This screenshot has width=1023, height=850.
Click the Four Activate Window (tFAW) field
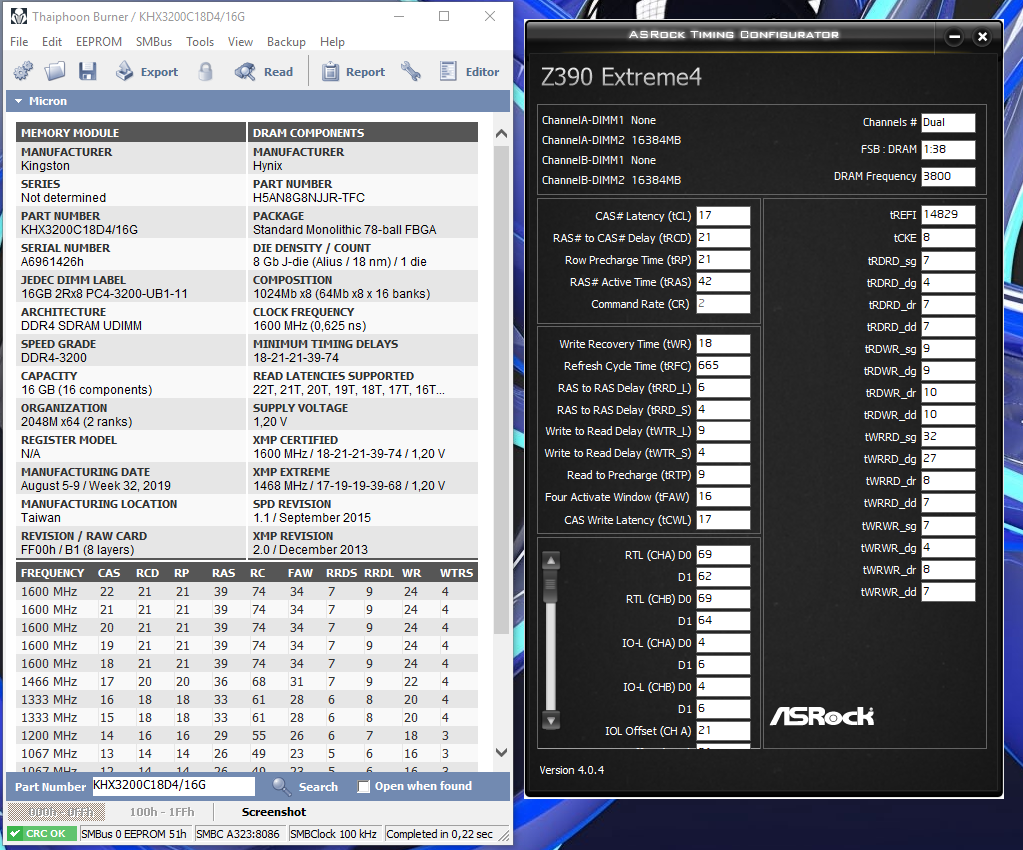pos(724,496)
